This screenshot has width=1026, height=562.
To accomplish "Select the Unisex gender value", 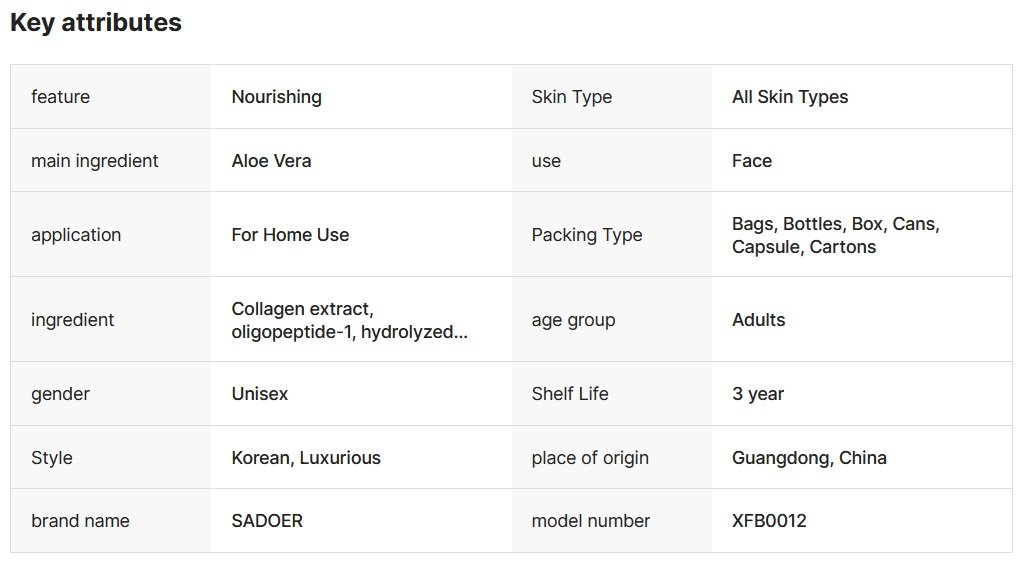I will (259, 394).
